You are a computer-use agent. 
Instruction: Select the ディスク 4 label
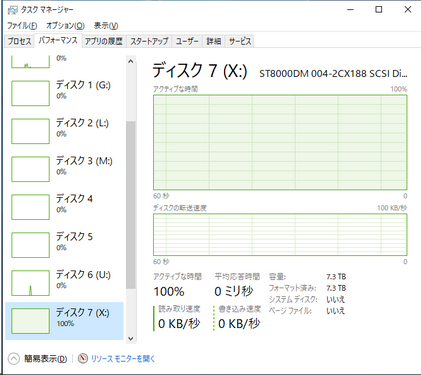click(74, 199)
